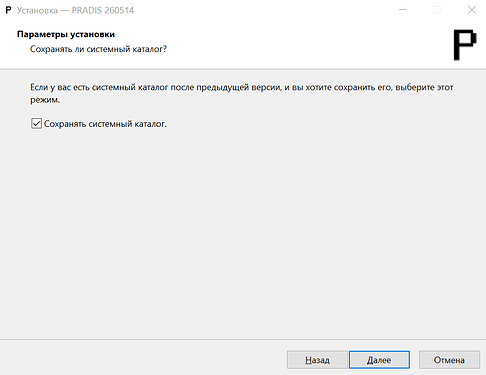Cancel setup with the Отмена button

click(449, 360)
